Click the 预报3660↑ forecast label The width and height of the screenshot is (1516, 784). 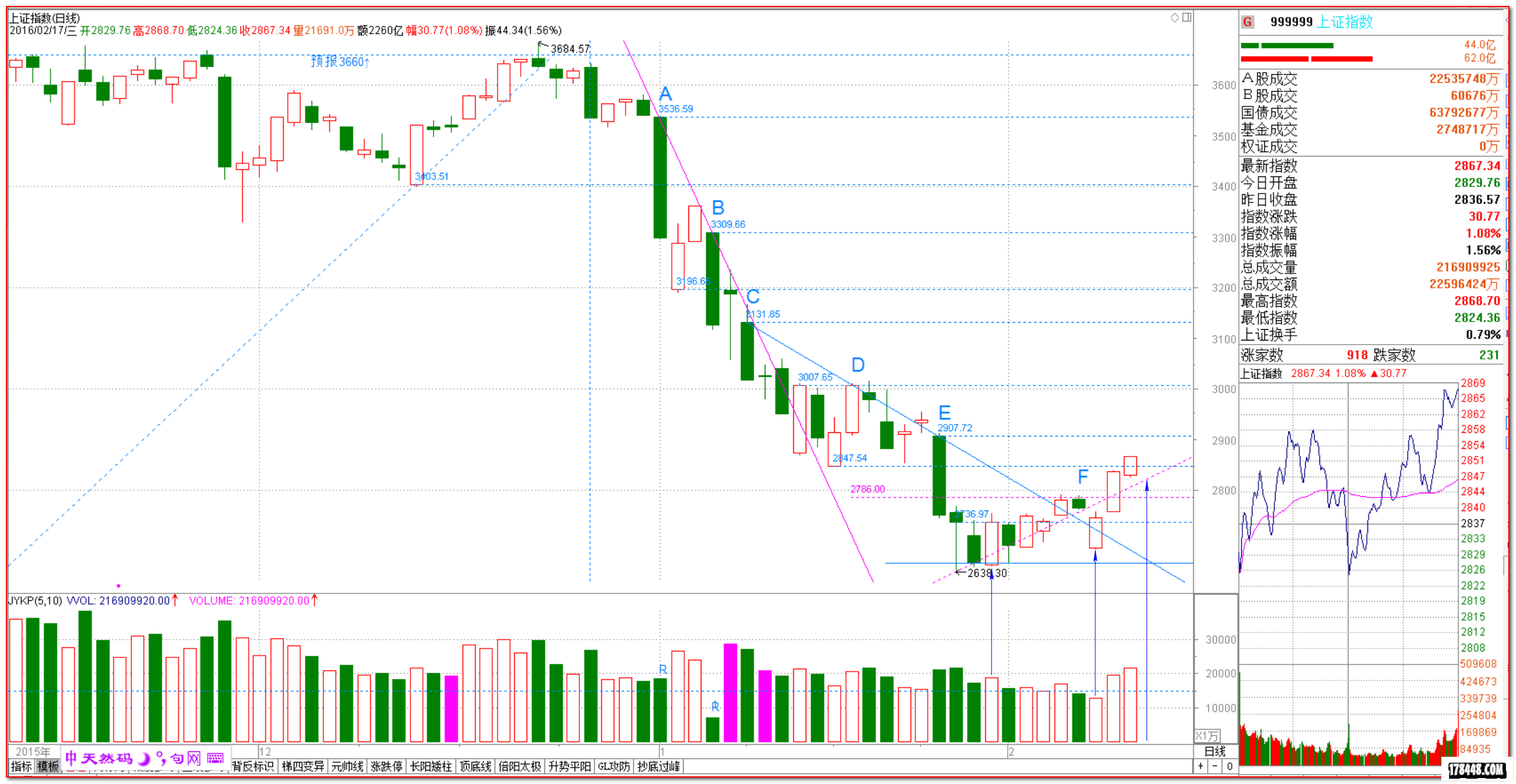click(x=340, y=62)
